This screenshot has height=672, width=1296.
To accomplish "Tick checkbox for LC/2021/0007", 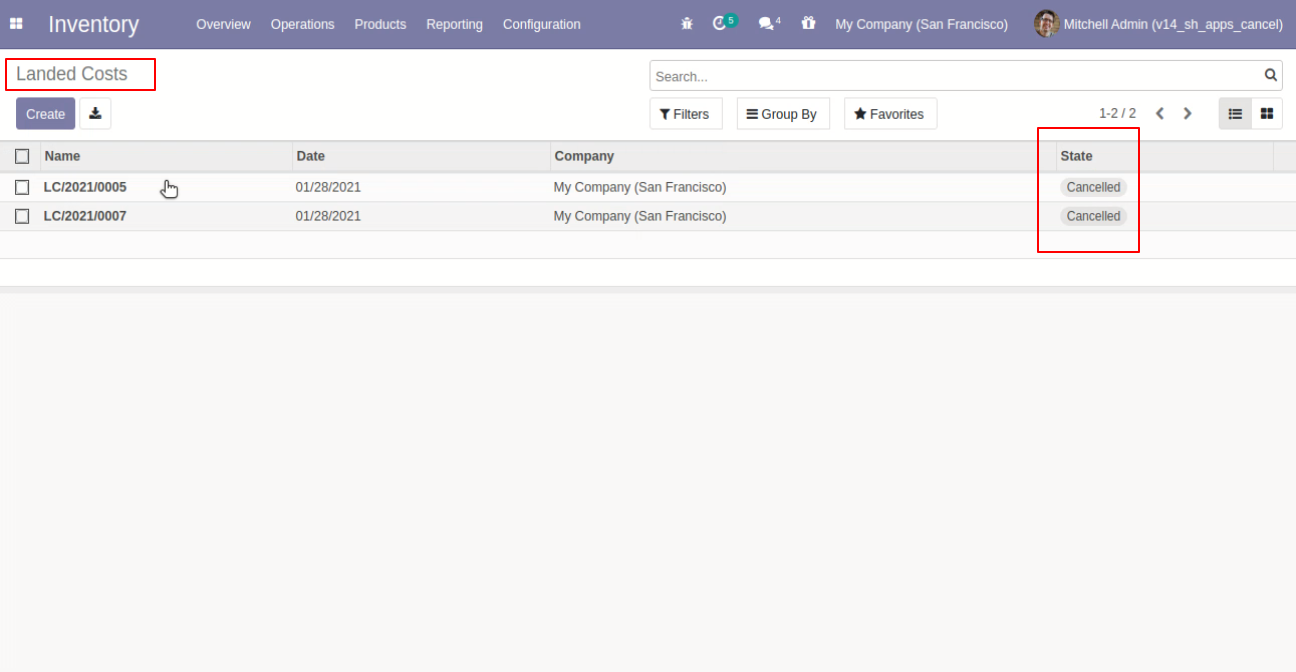I will point(22,216).
